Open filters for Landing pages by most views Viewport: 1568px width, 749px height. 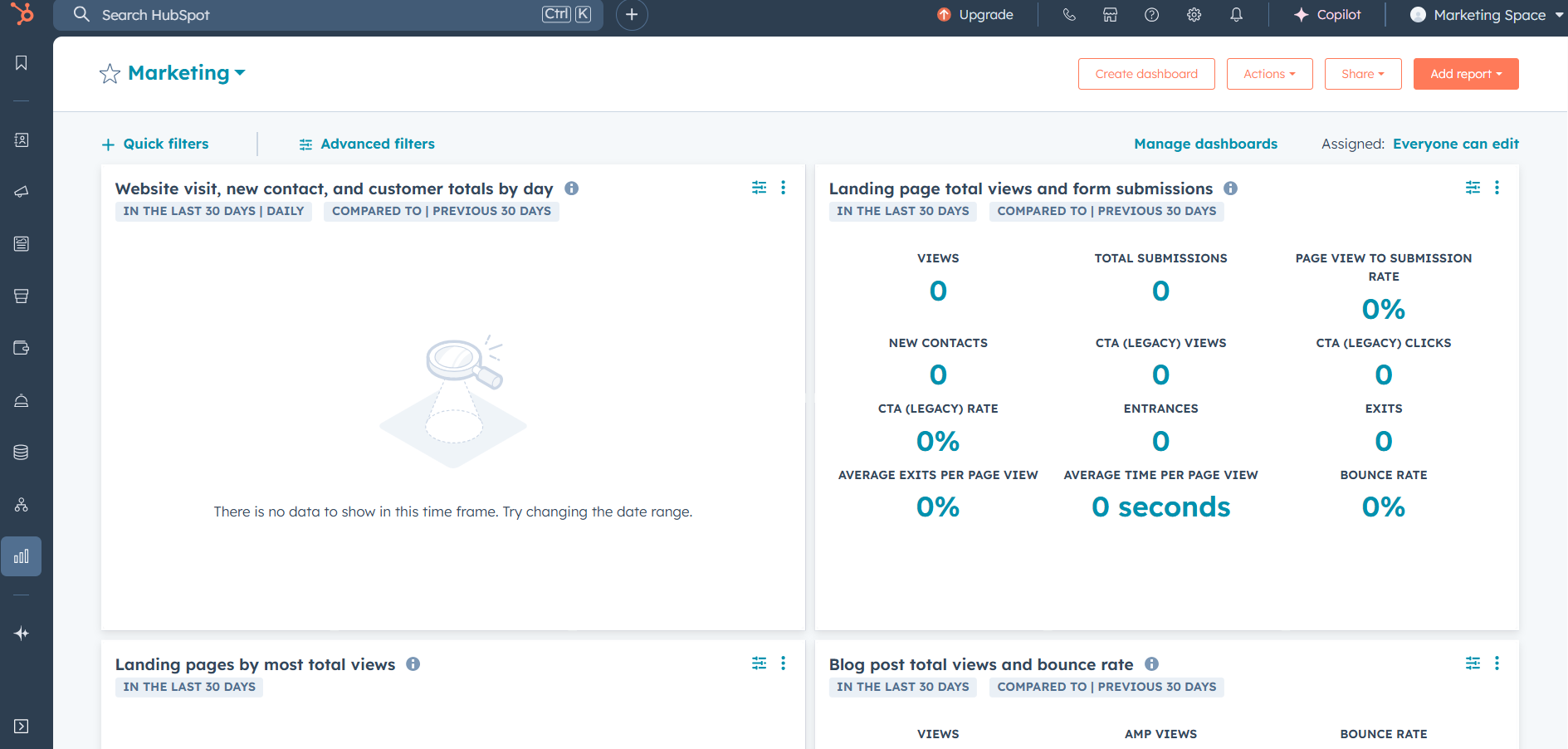(759, 663)
